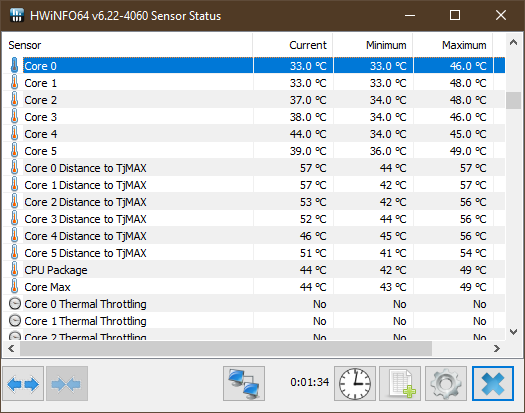Screen dimensions: 525x413
Task: Select the Core 1 sensor row label
Action: point(41,83)
